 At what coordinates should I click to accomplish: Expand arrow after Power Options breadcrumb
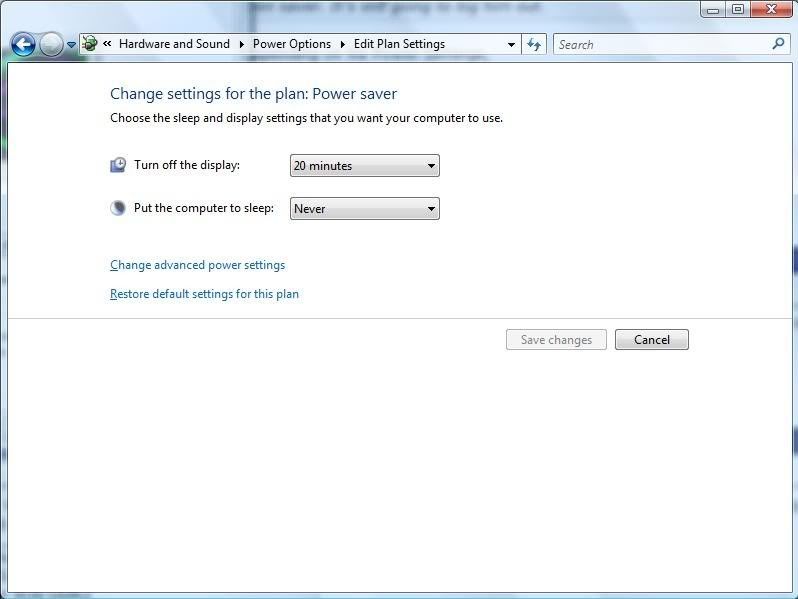(343, 44)
